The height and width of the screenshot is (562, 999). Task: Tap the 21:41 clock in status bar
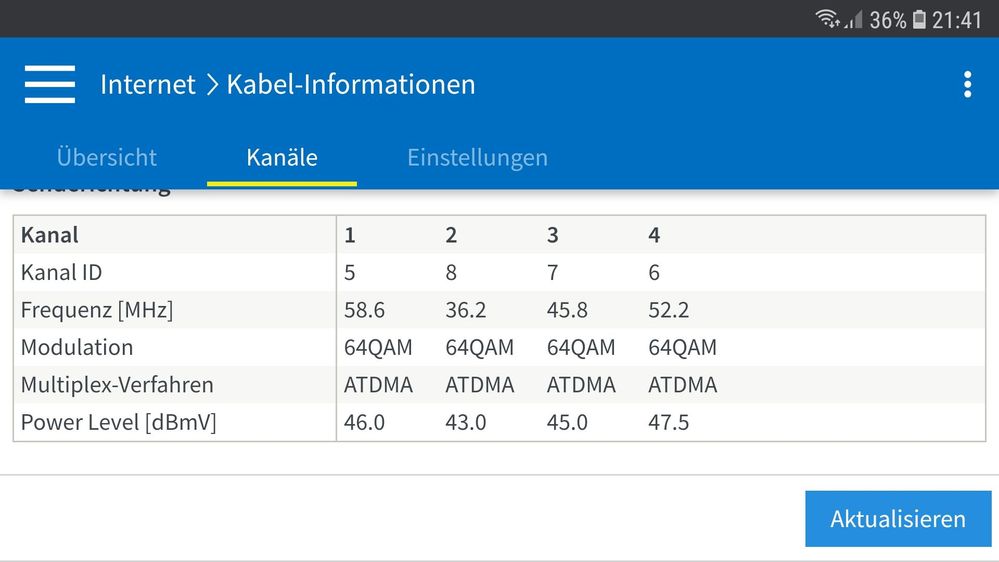(x=957, y=20)
